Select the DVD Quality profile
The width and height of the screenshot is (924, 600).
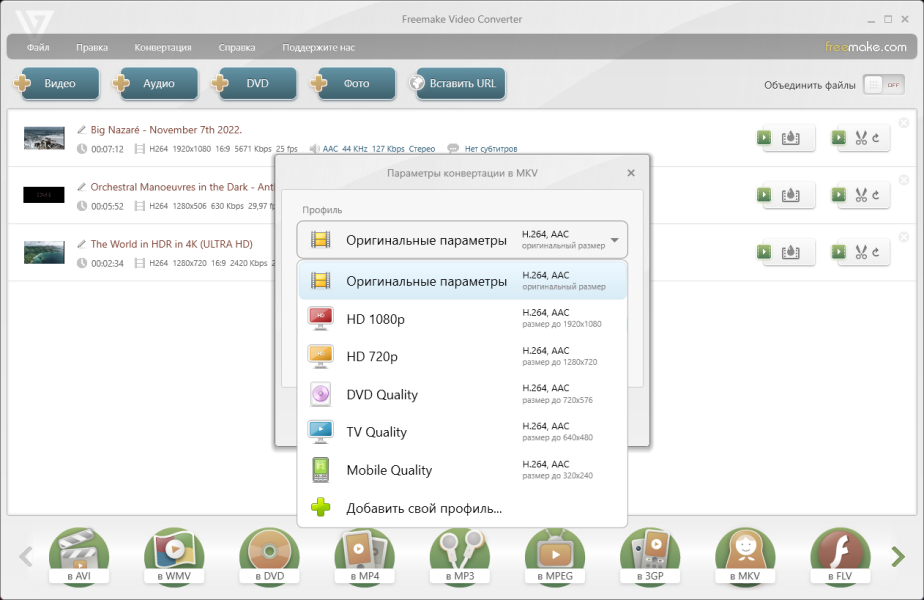(x=463, y=394)
